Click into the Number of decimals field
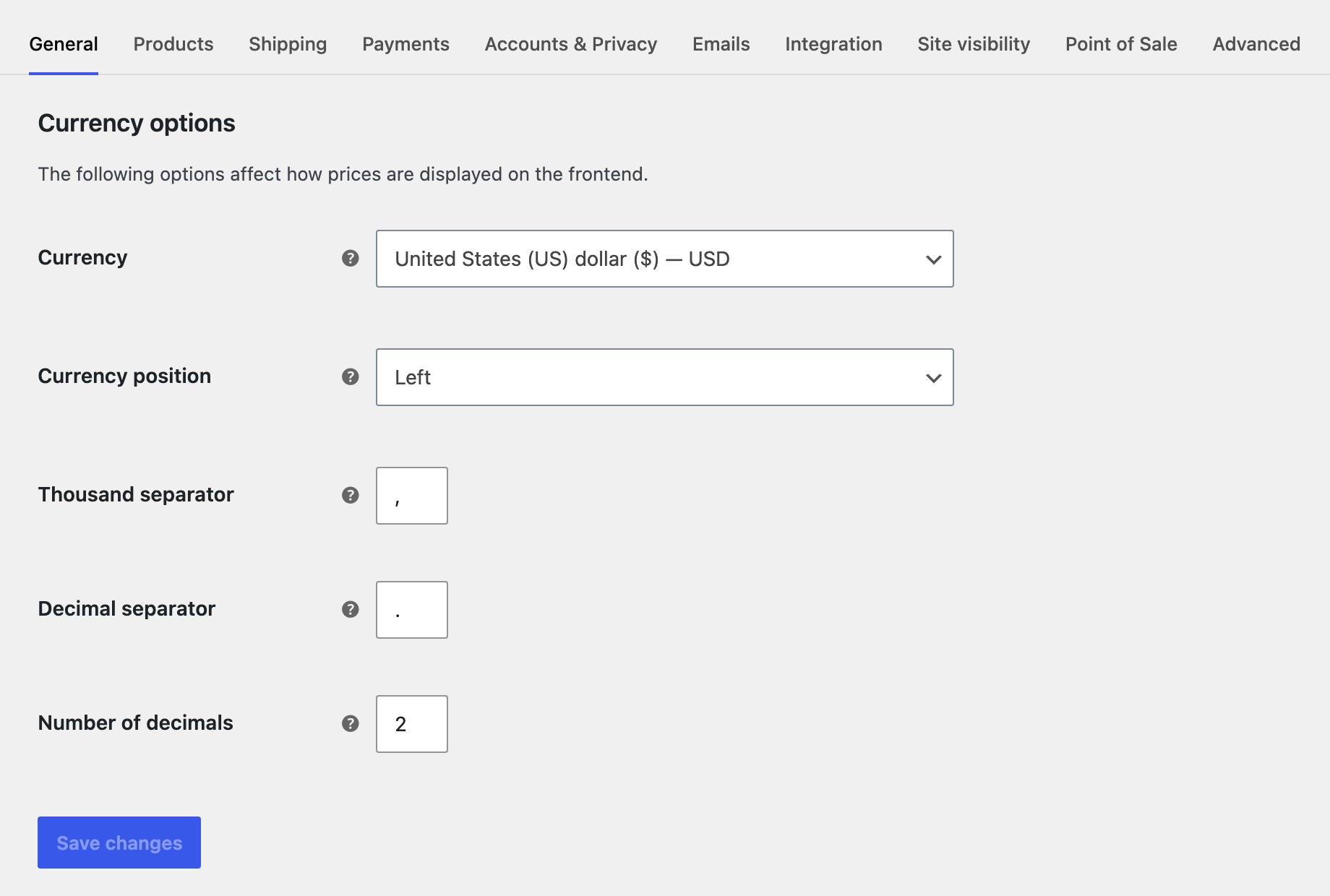The image size is (1330, 896). (412, 724)
